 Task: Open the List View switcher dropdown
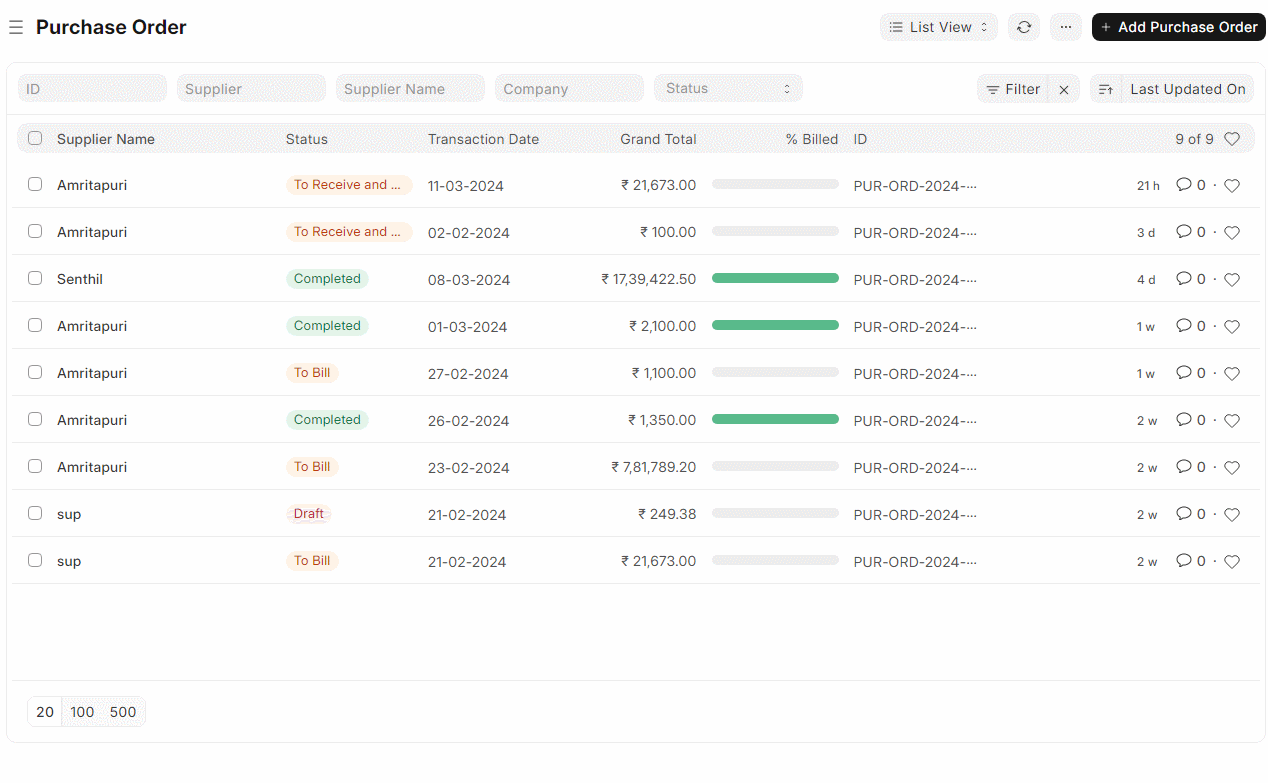[938, 27]
